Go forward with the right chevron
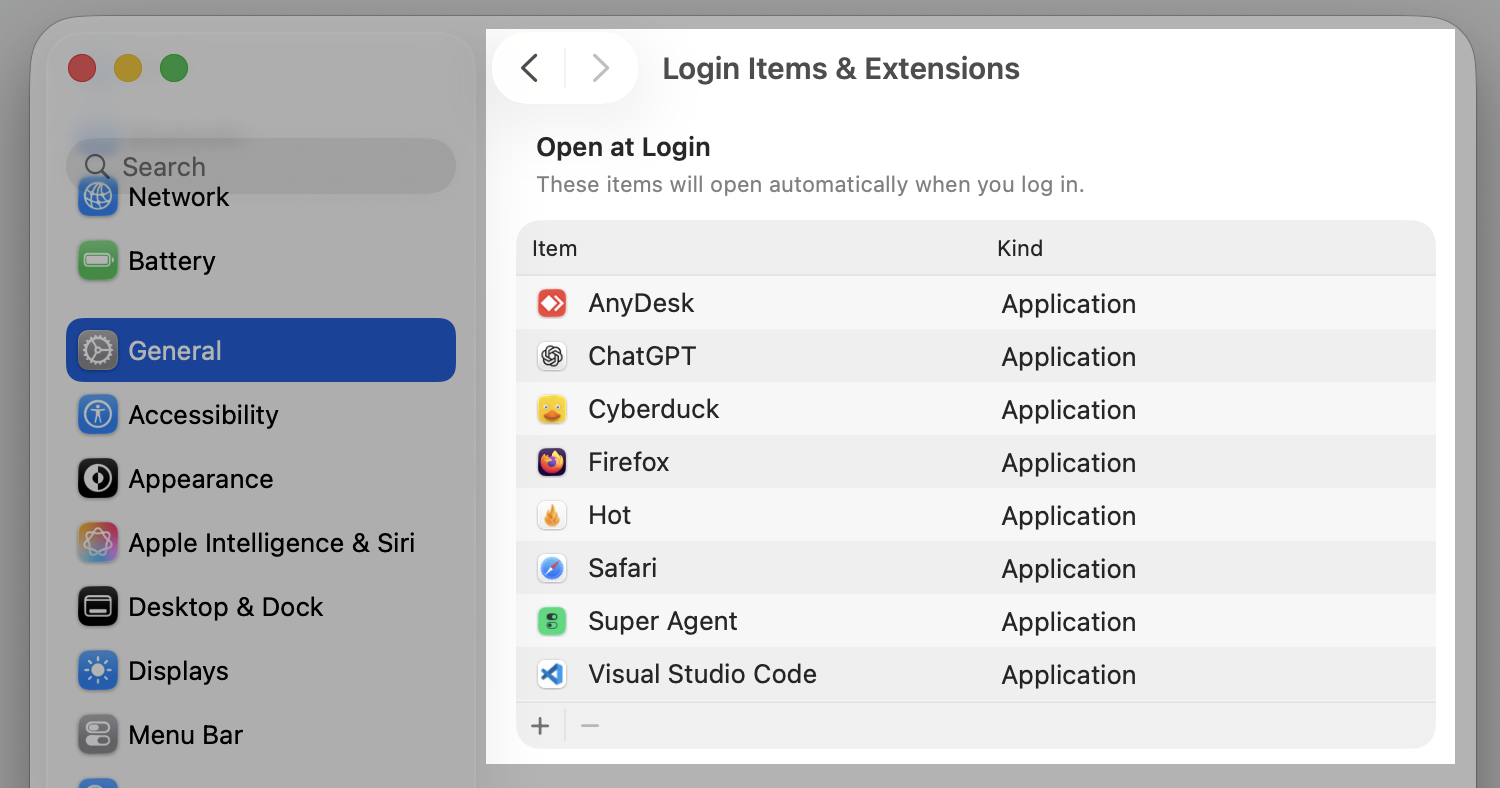 pyautogui.click(x=600, y=68)
